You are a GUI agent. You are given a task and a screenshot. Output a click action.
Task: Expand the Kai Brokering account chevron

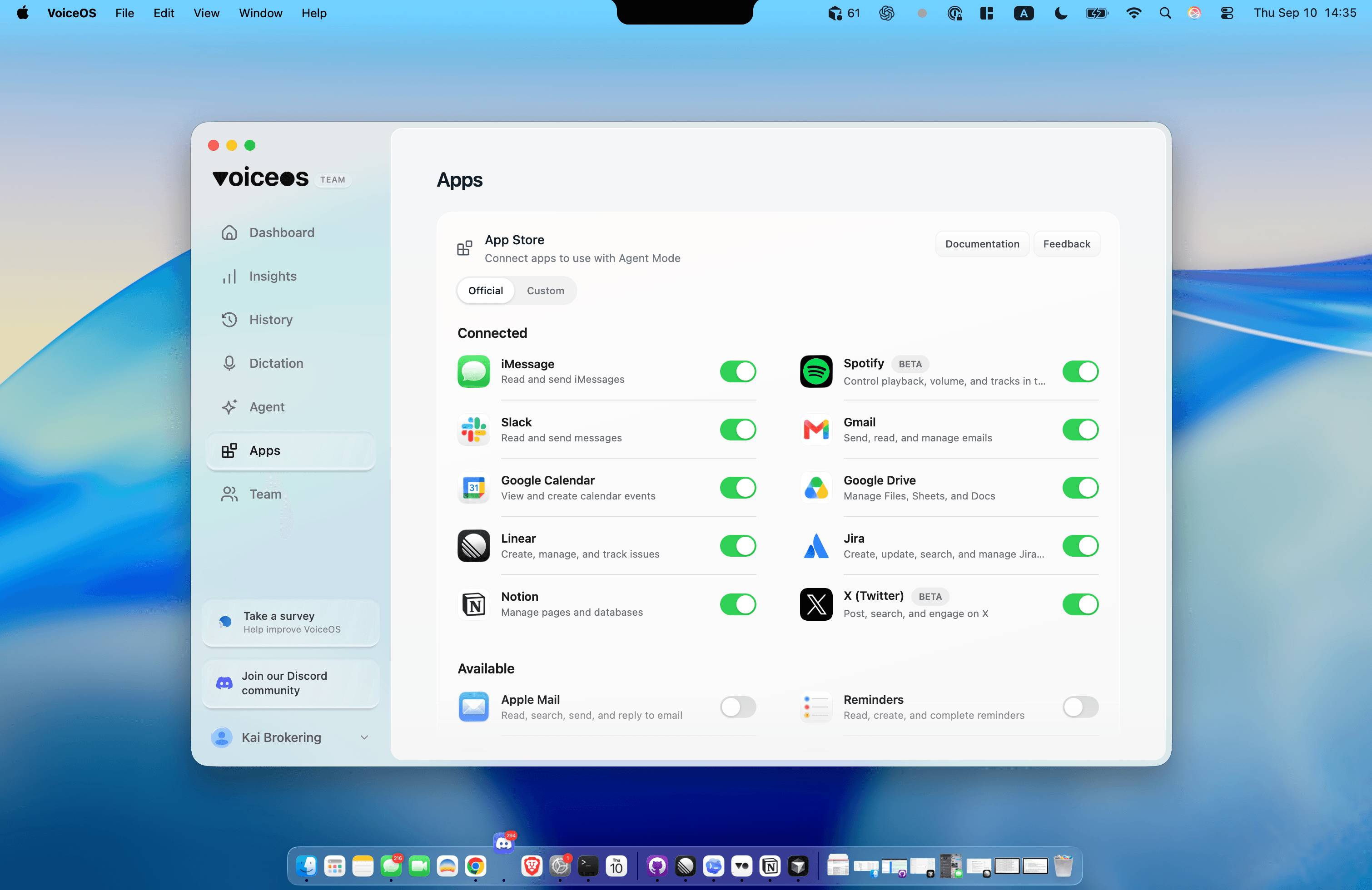coord(364,737)
